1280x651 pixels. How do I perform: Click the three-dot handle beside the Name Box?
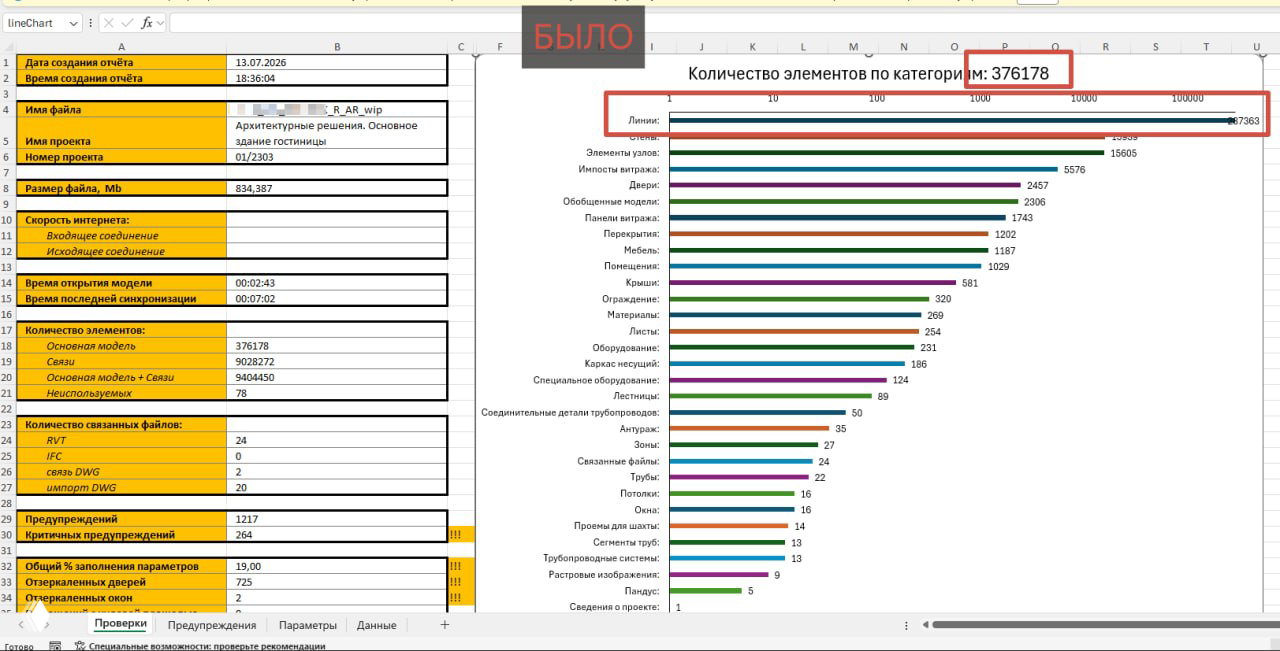92,23
